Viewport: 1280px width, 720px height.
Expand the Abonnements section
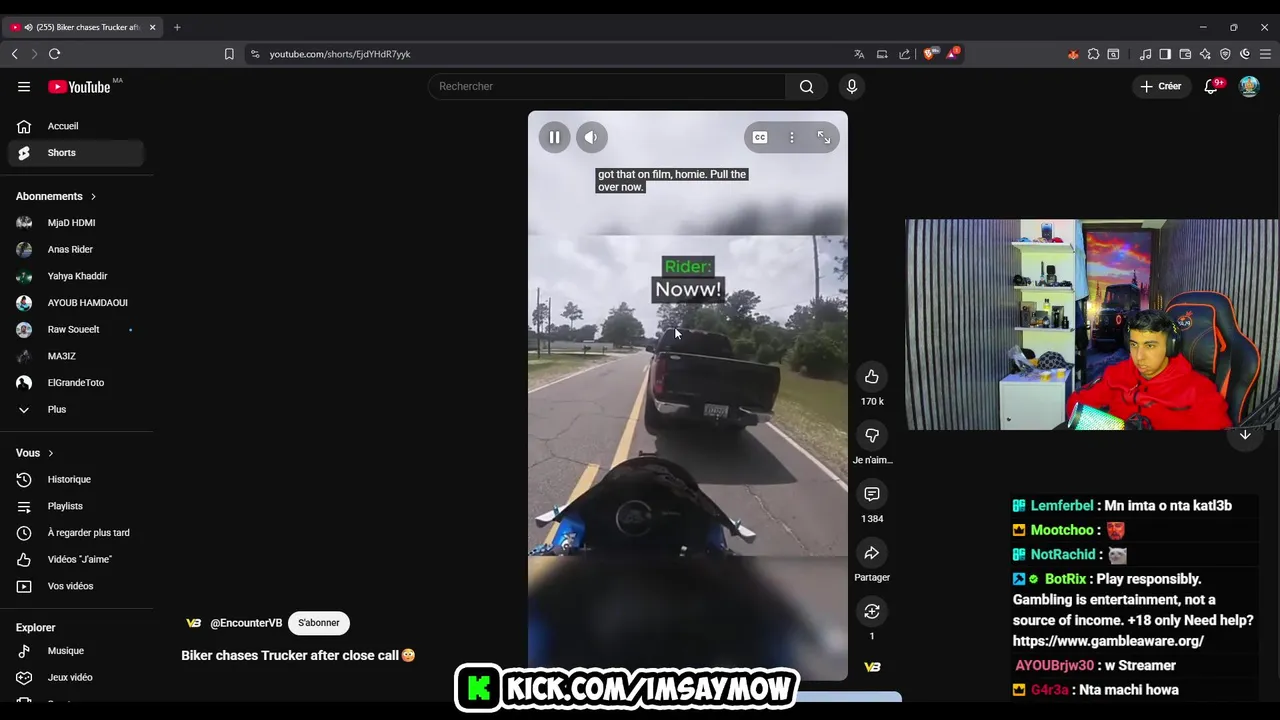tap(57, 196)
